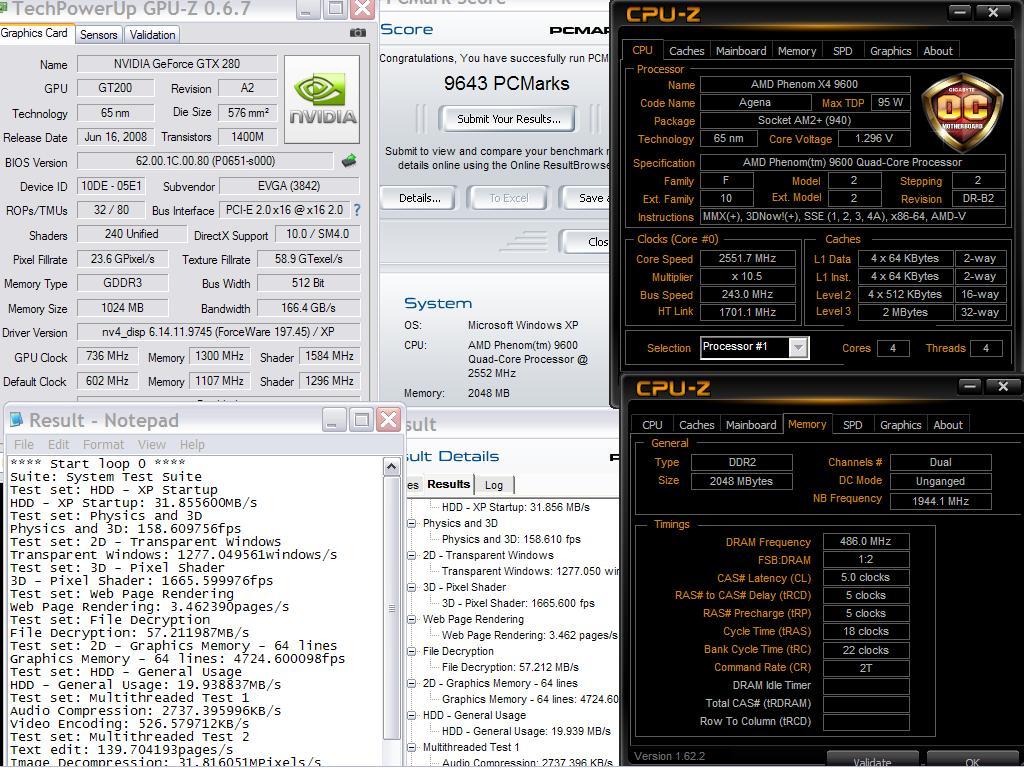
Task: Click the NVIDIA logo in GPU-Z
Action: click(x=322, y=99)
